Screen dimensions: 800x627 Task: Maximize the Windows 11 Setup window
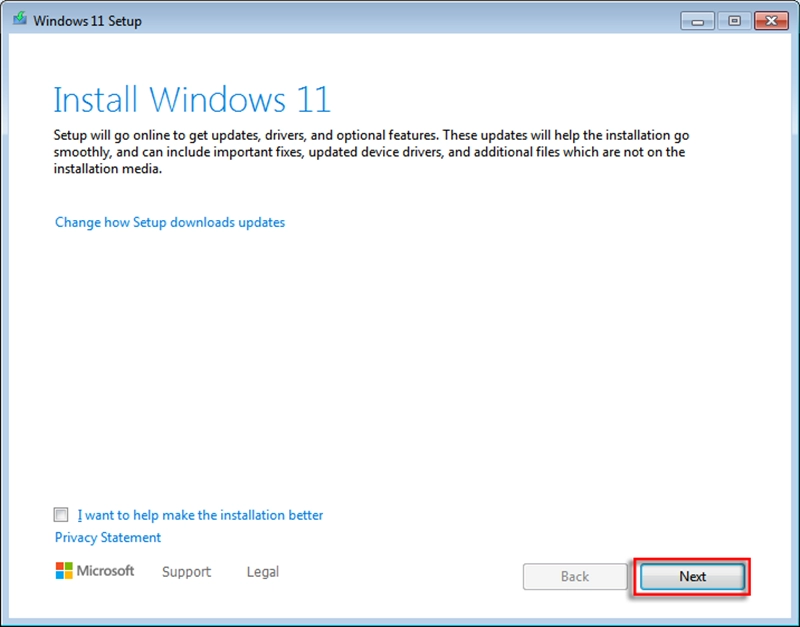[x=734, y=21]
